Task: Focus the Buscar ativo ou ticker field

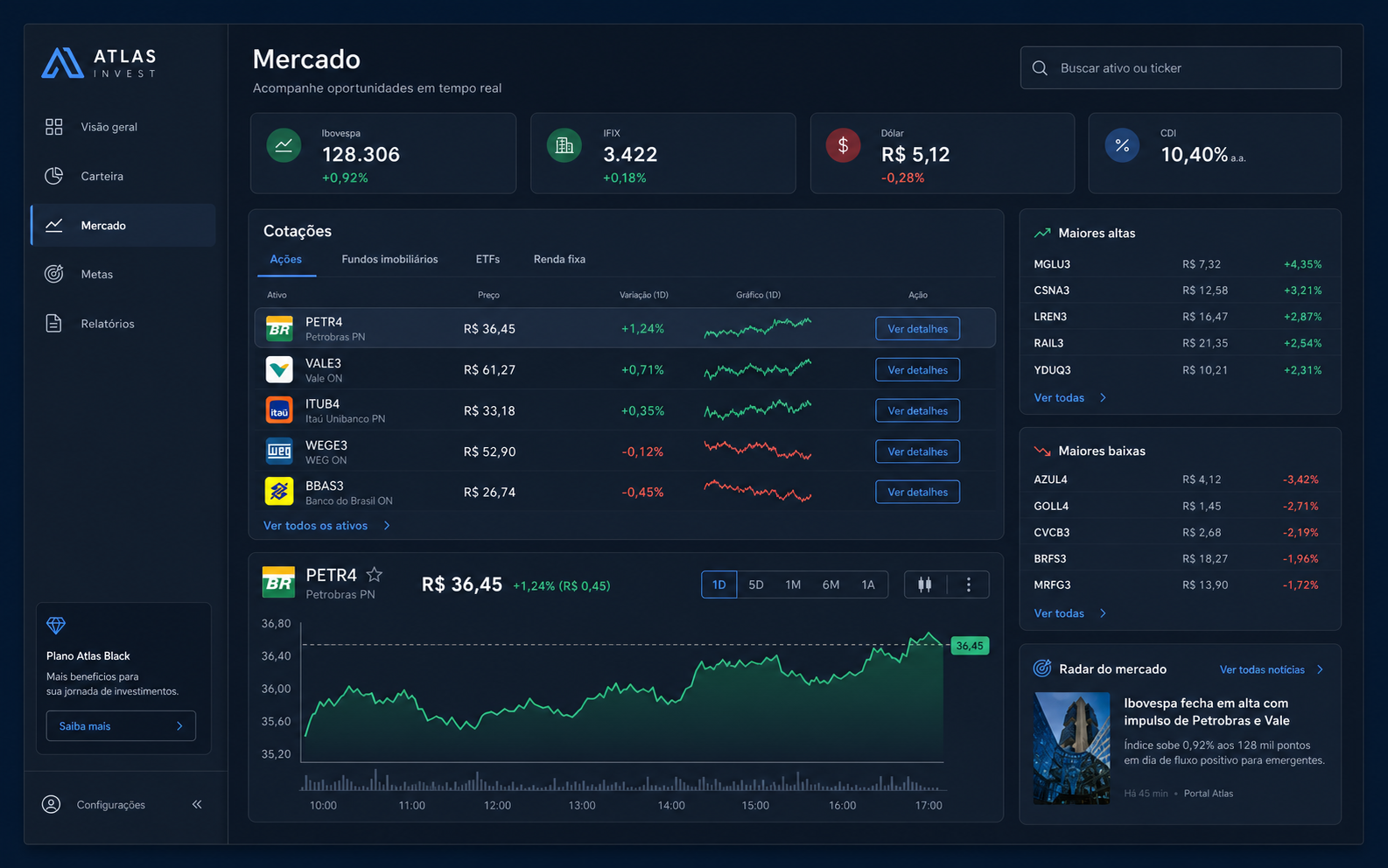Action: tap(1181, 68)
